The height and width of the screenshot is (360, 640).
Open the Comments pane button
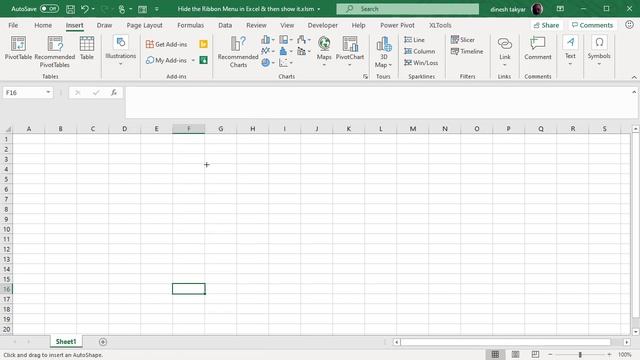tap(592, 25)
